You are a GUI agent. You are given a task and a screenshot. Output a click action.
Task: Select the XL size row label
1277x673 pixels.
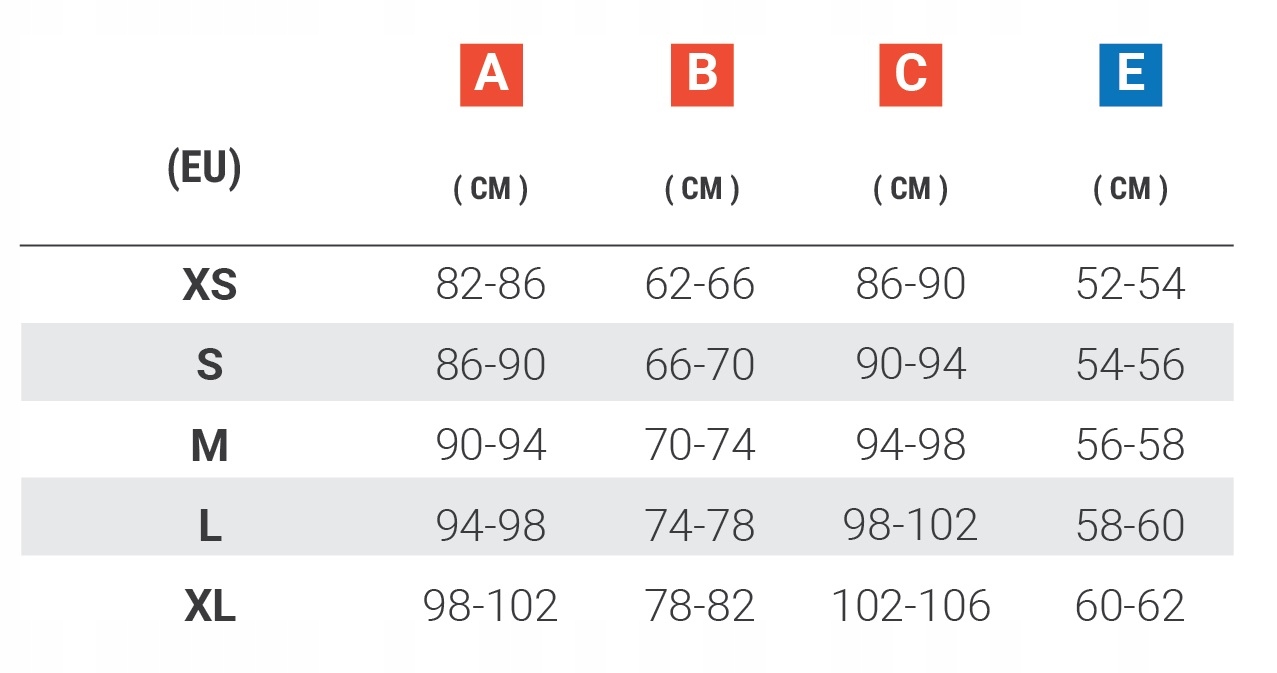coord(210,606)
